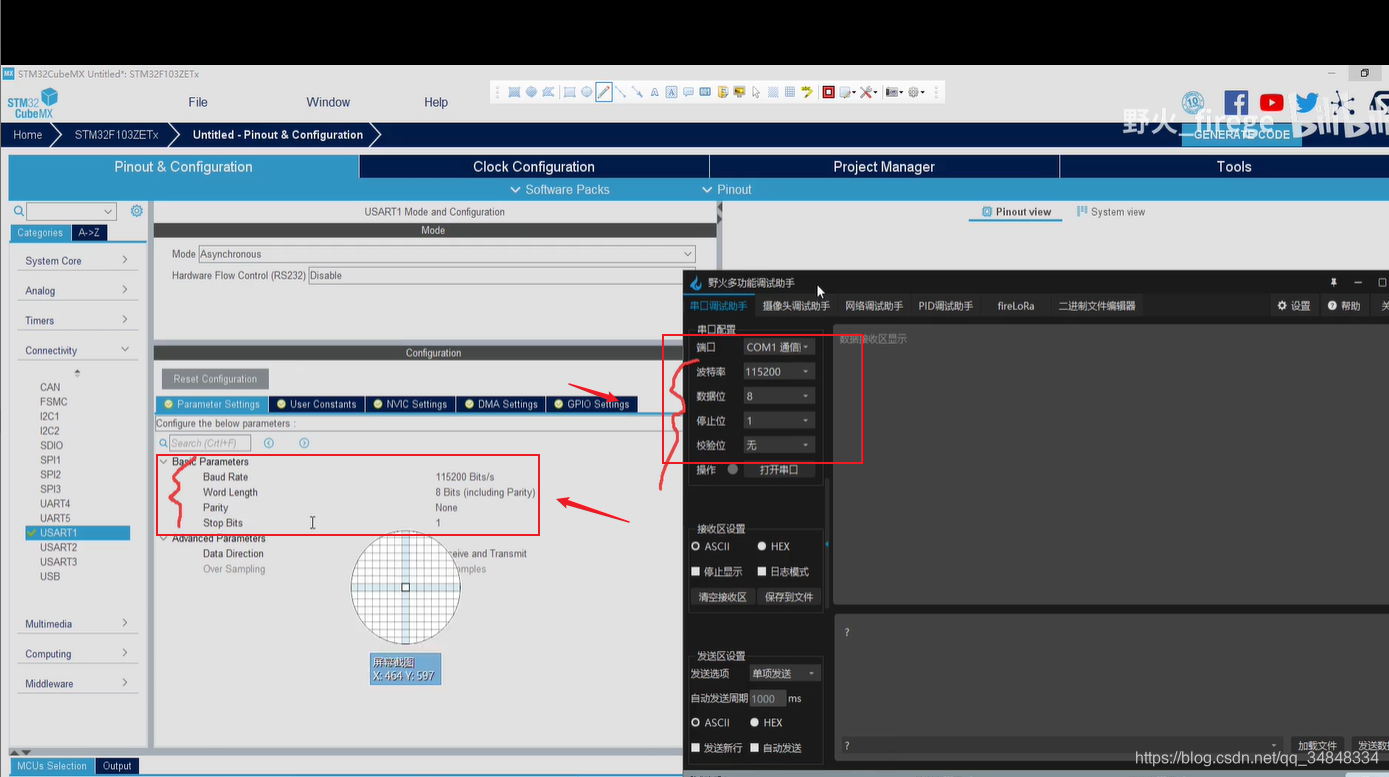This screenshot has height=777, width=1389.
Task: Select the straight line drawing tool
Action: [x=620, y=92]
